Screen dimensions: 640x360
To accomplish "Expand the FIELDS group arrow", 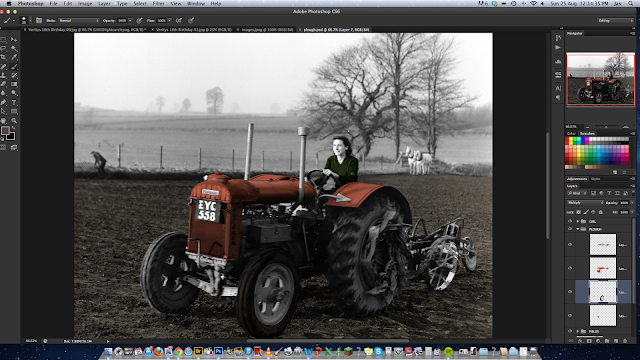I will pos(578,331).
